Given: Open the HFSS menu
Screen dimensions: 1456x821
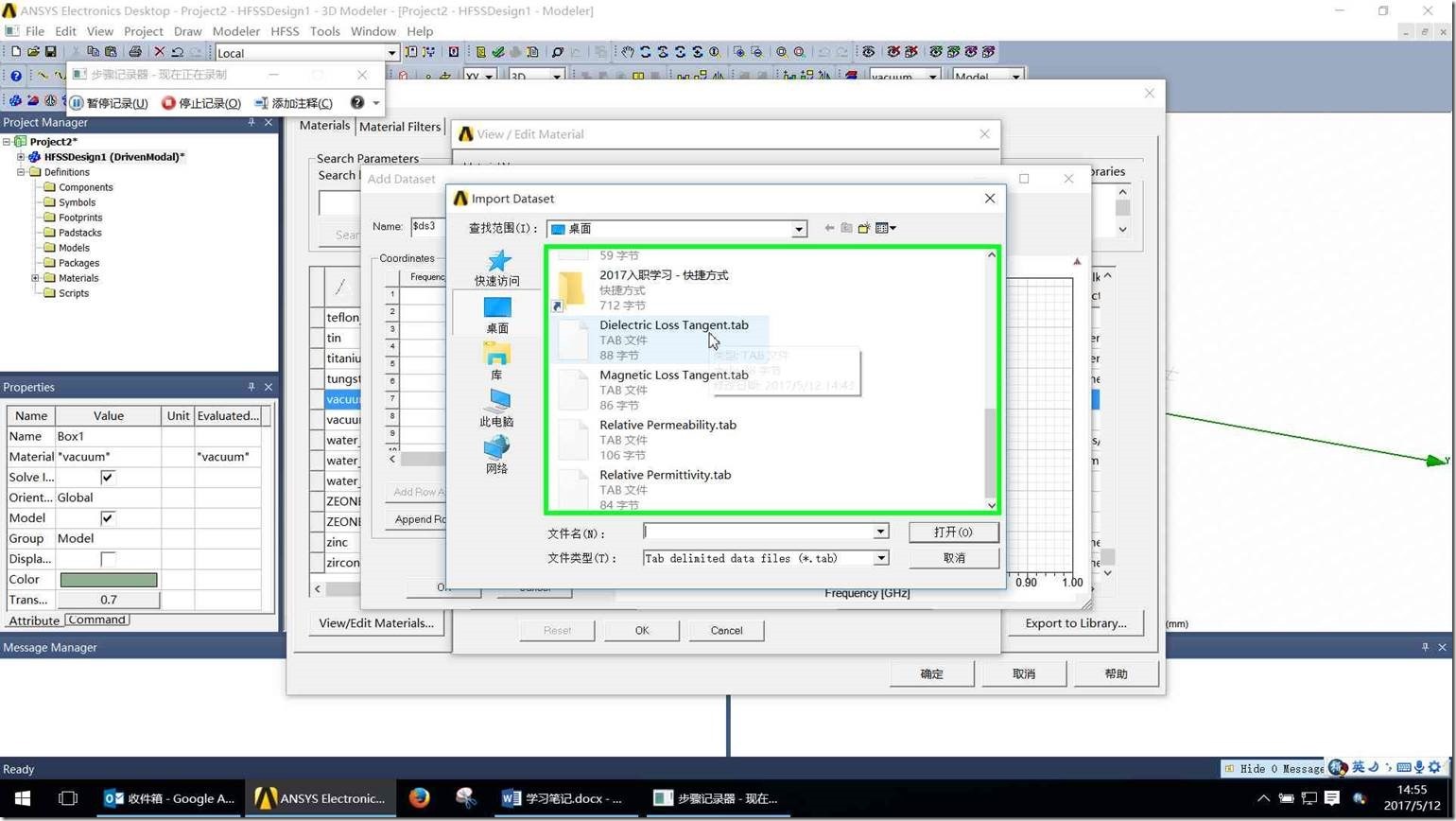Looking at the screenshot, I should tap(285, 31).
